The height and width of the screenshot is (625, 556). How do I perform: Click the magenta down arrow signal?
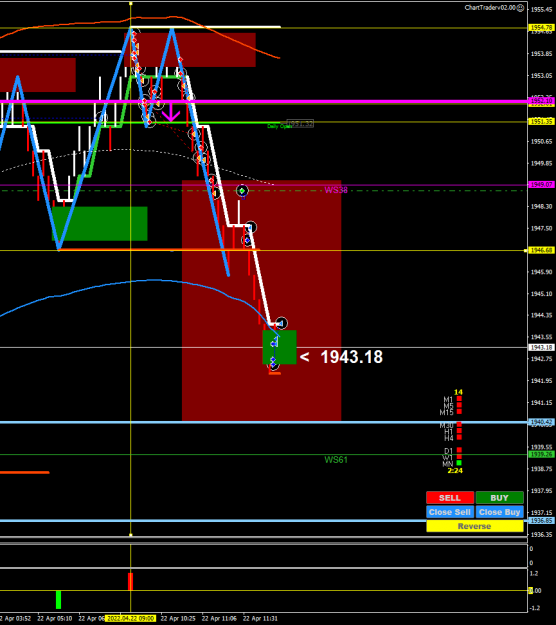coord(171,112)
